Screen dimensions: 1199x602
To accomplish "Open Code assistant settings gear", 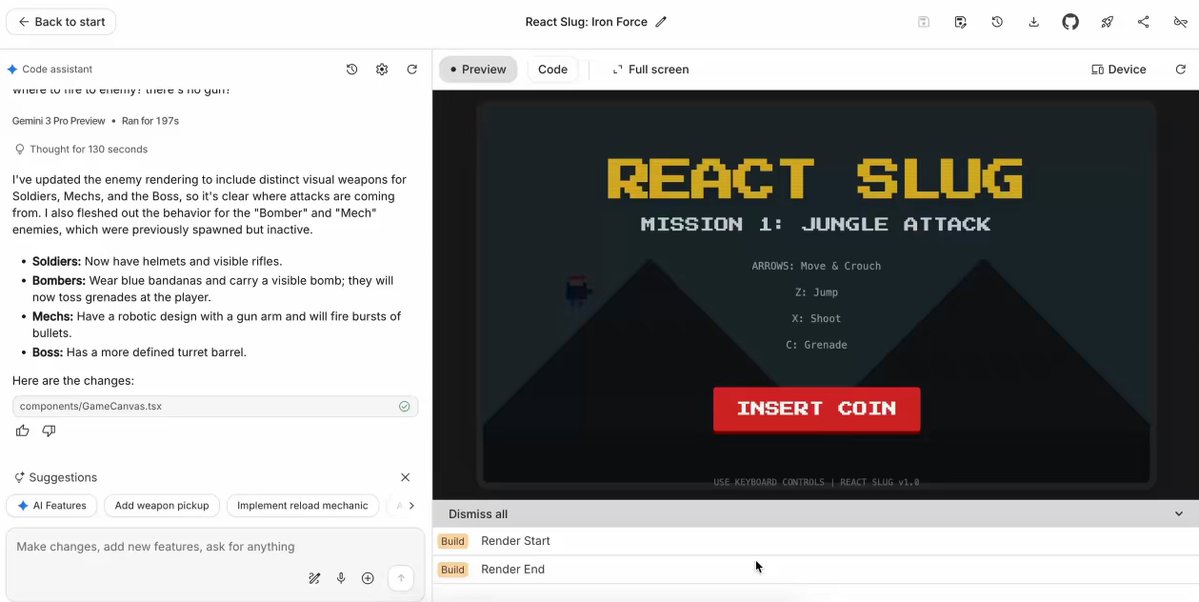I will (x=382, y=69).
